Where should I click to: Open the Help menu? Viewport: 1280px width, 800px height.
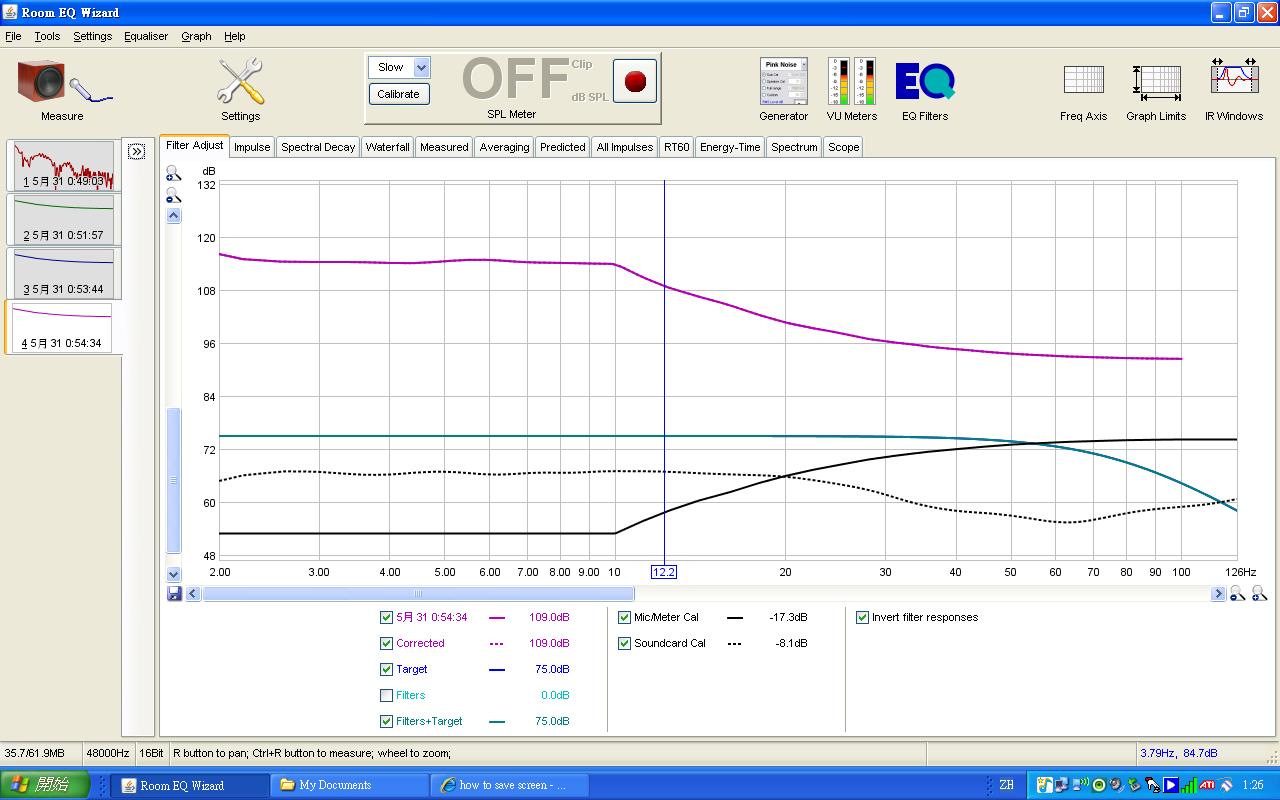point(234,36)
